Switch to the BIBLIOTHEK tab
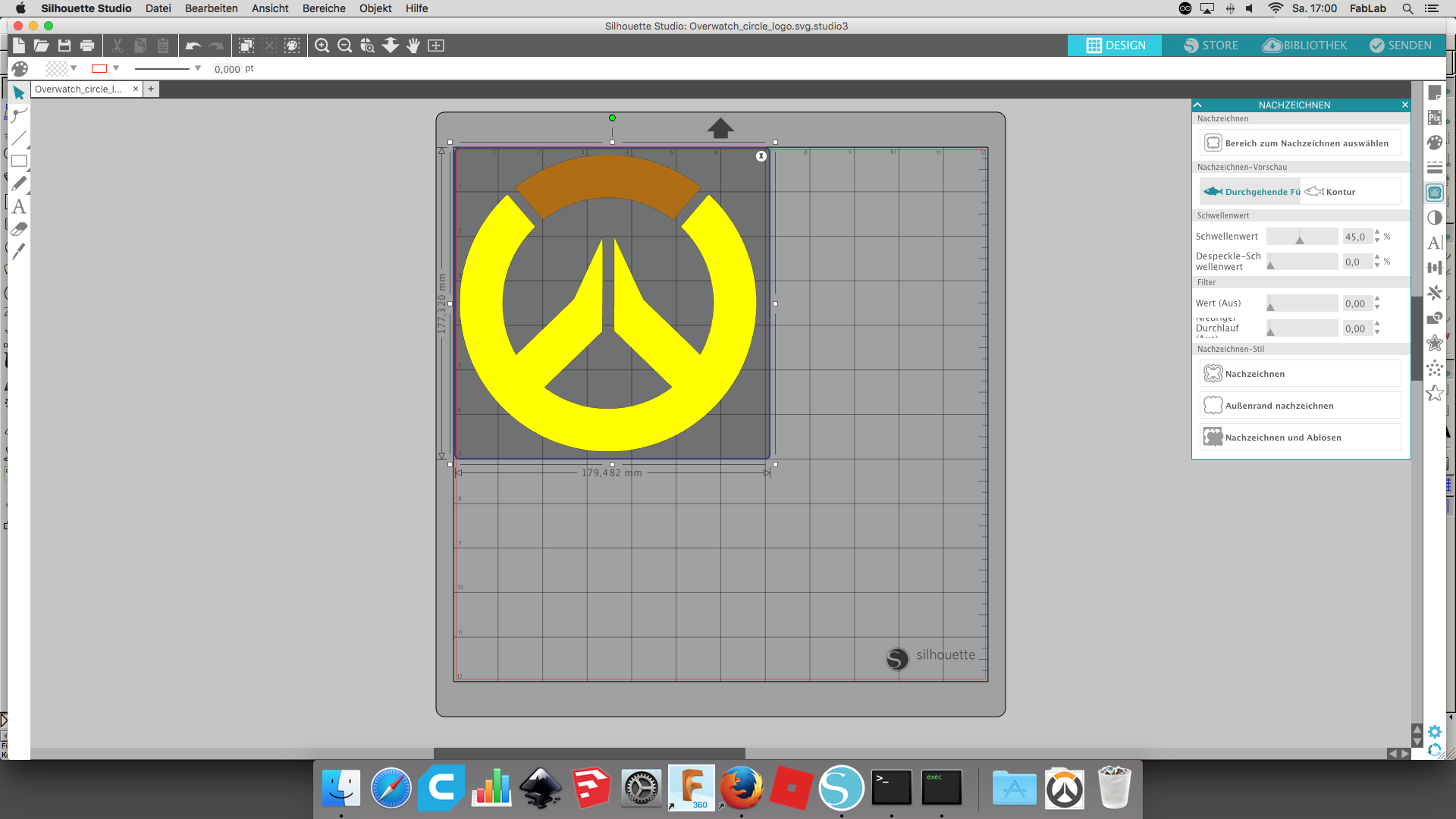This screenshot has height=819, width=1456. tap(1304, 45)
